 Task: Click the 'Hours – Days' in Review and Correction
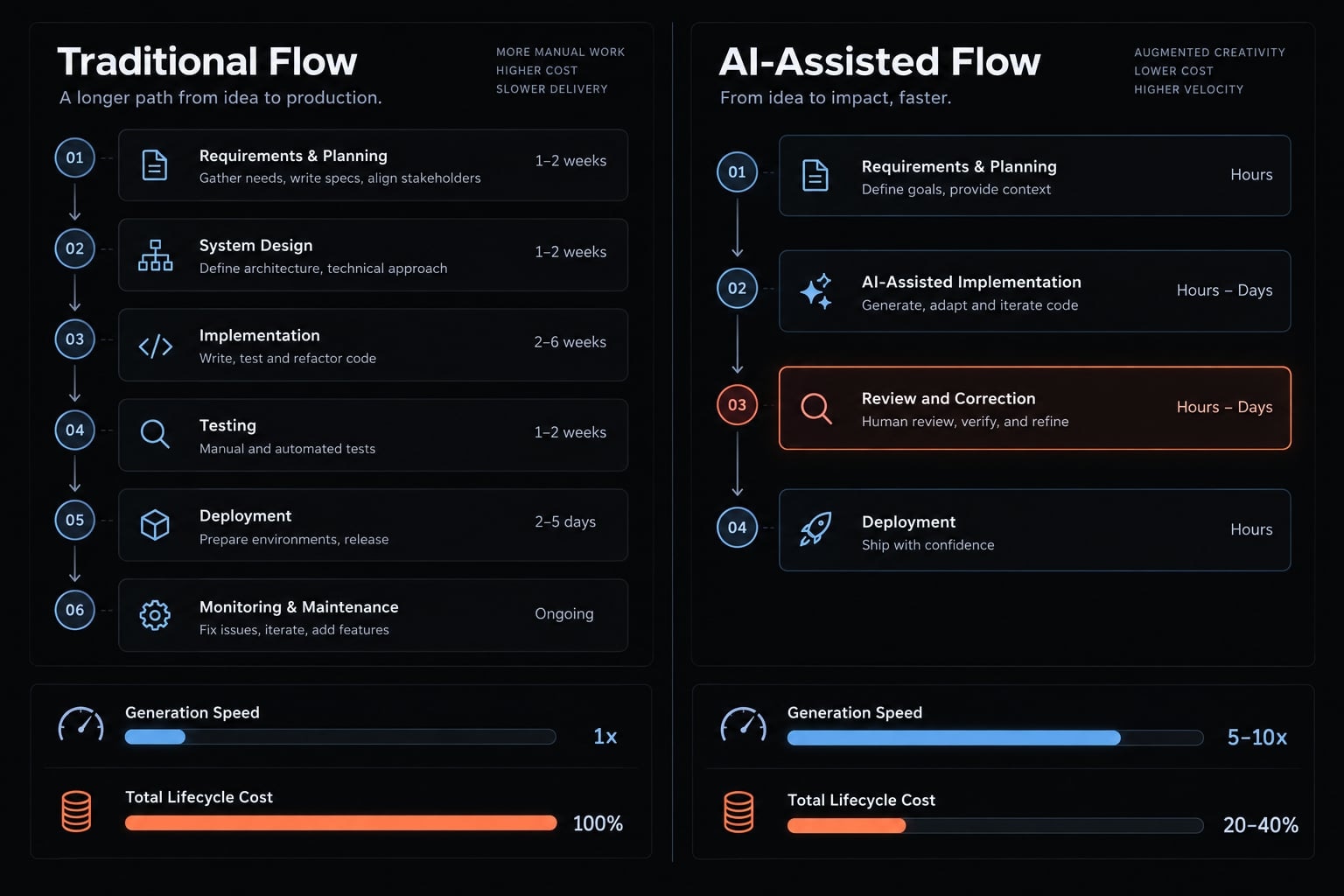1224,407
